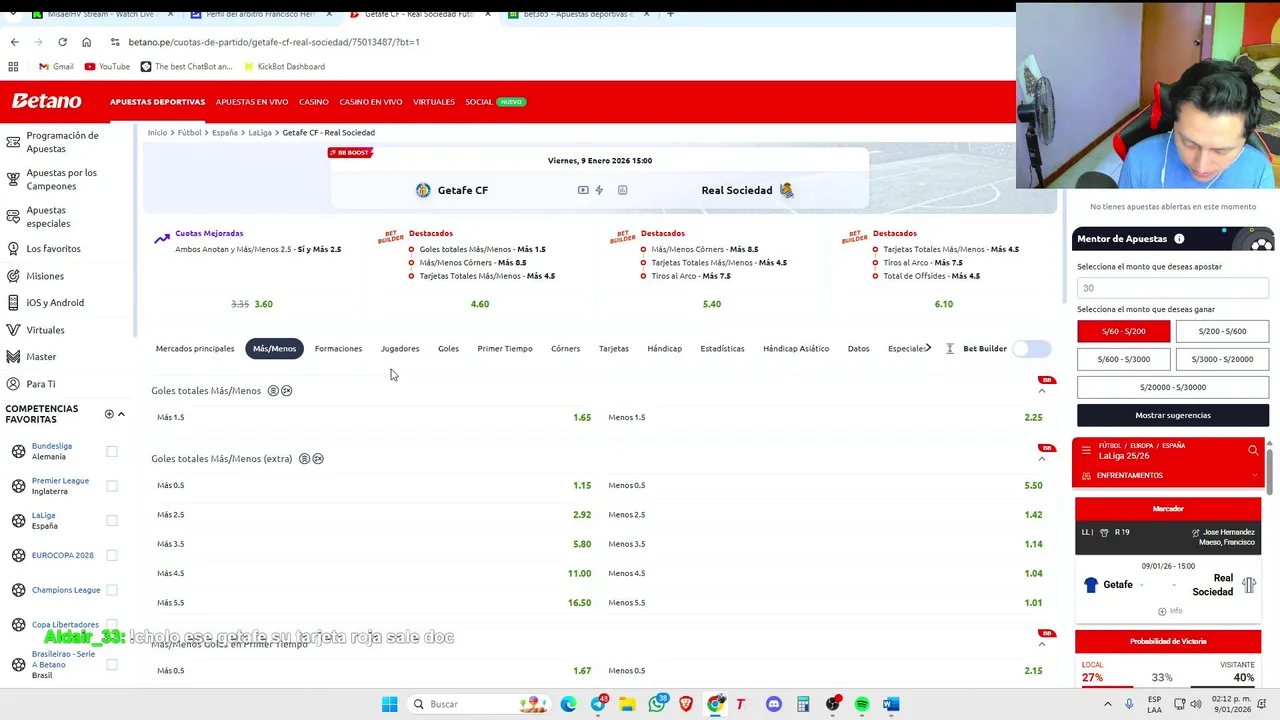Open match stats icon next to lightning

[622, 190]
